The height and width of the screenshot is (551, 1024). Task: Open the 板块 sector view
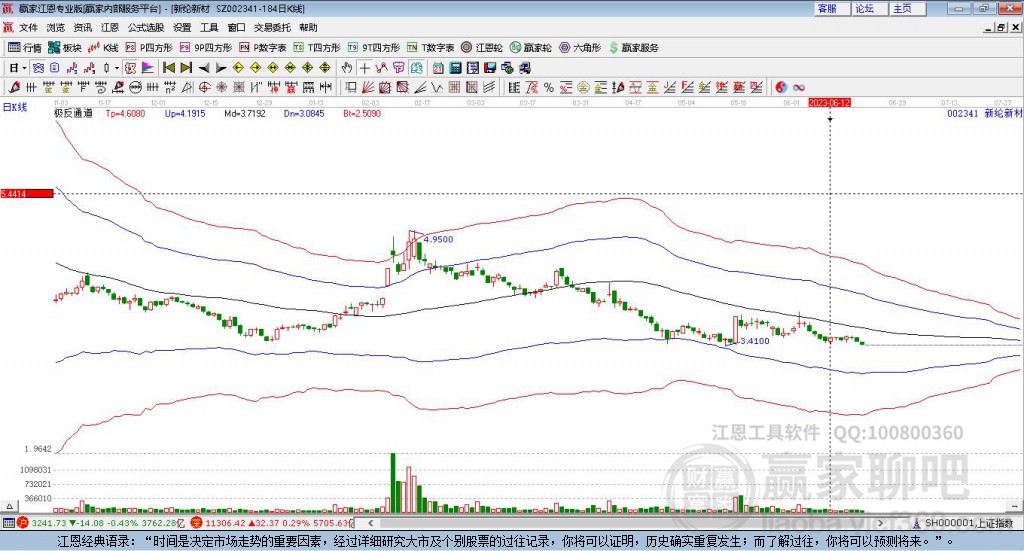coord(64,48)
